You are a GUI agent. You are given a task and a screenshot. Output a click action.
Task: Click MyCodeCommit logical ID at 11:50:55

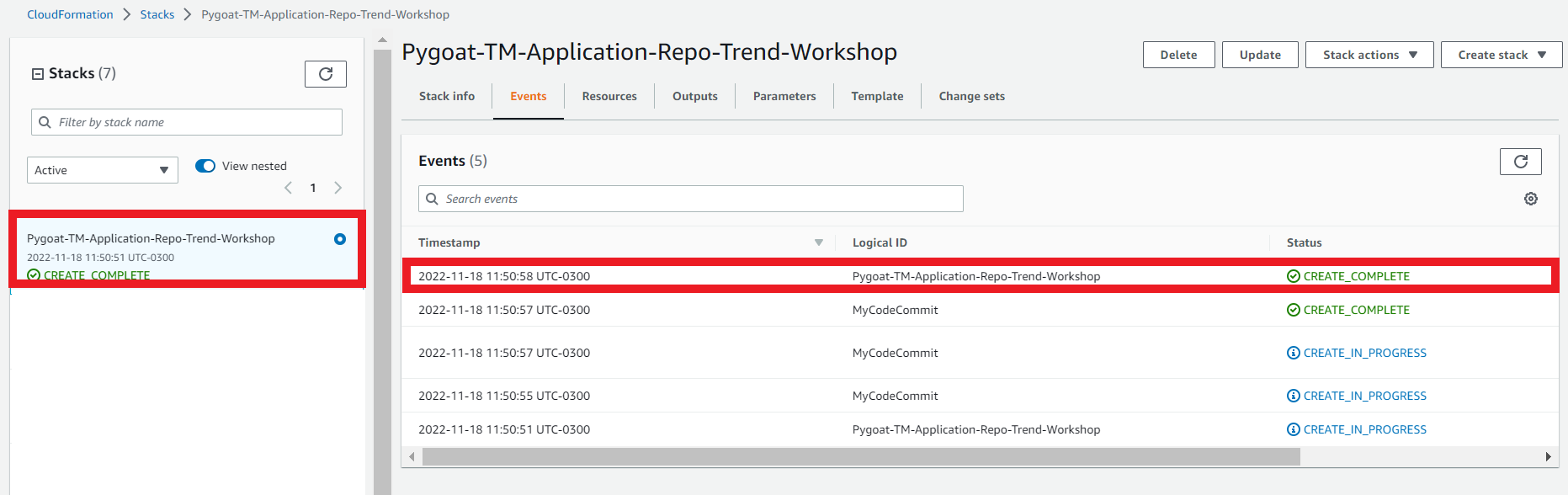896,396
